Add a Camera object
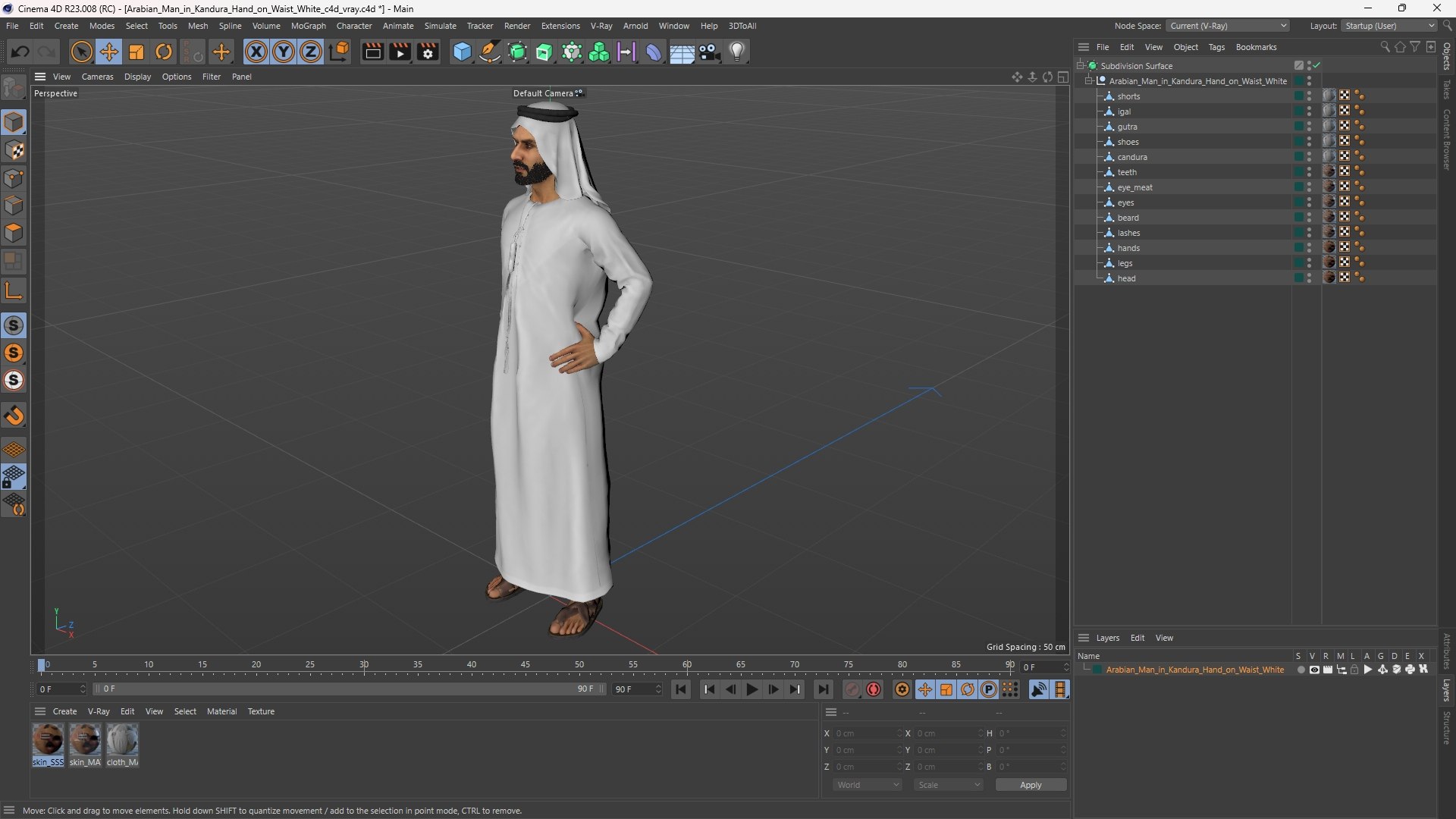The width and height of the screenshot is (1456, 819). (x=710, y=52)
